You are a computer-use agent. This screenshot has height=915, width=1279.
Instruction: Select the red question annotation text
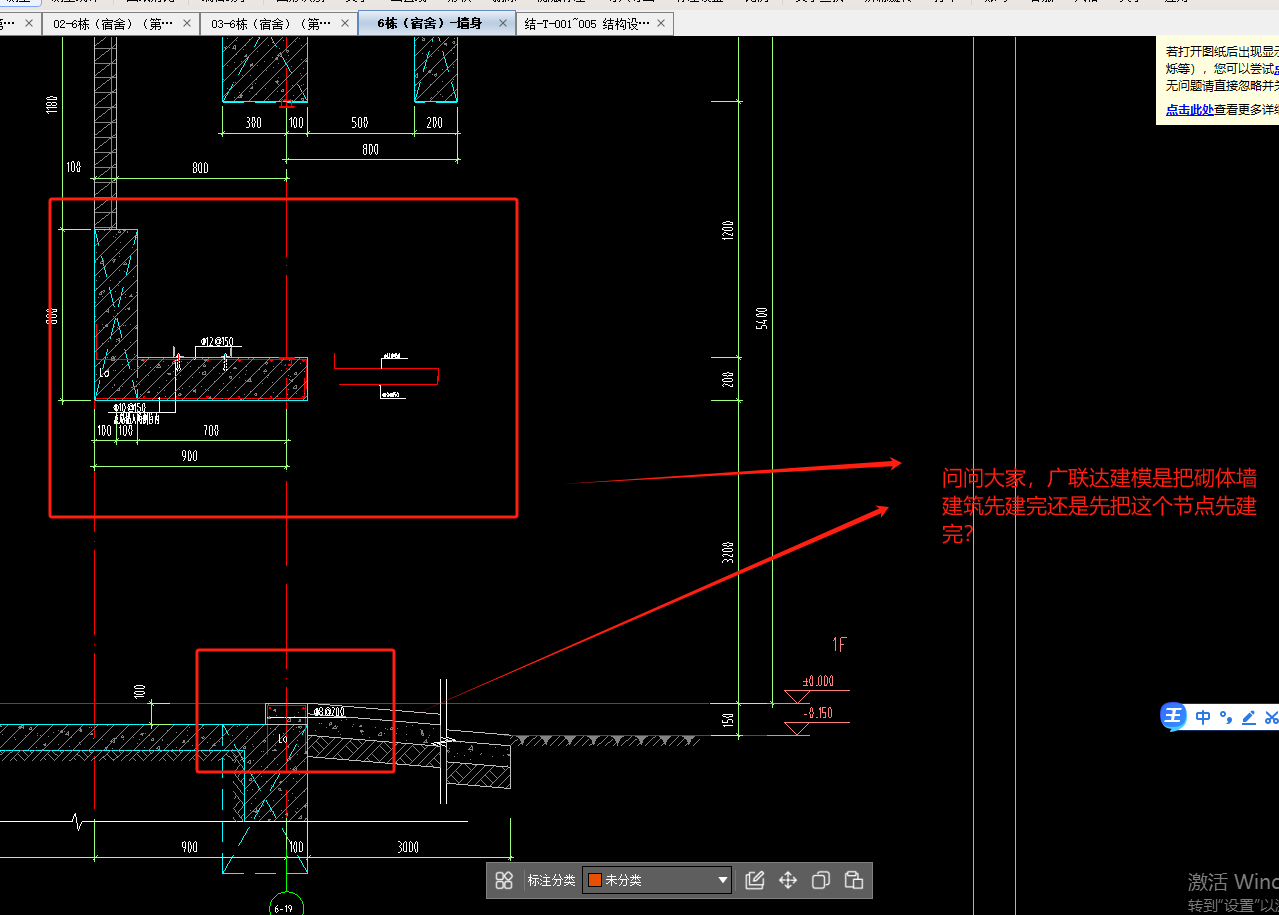point(1099,506)
